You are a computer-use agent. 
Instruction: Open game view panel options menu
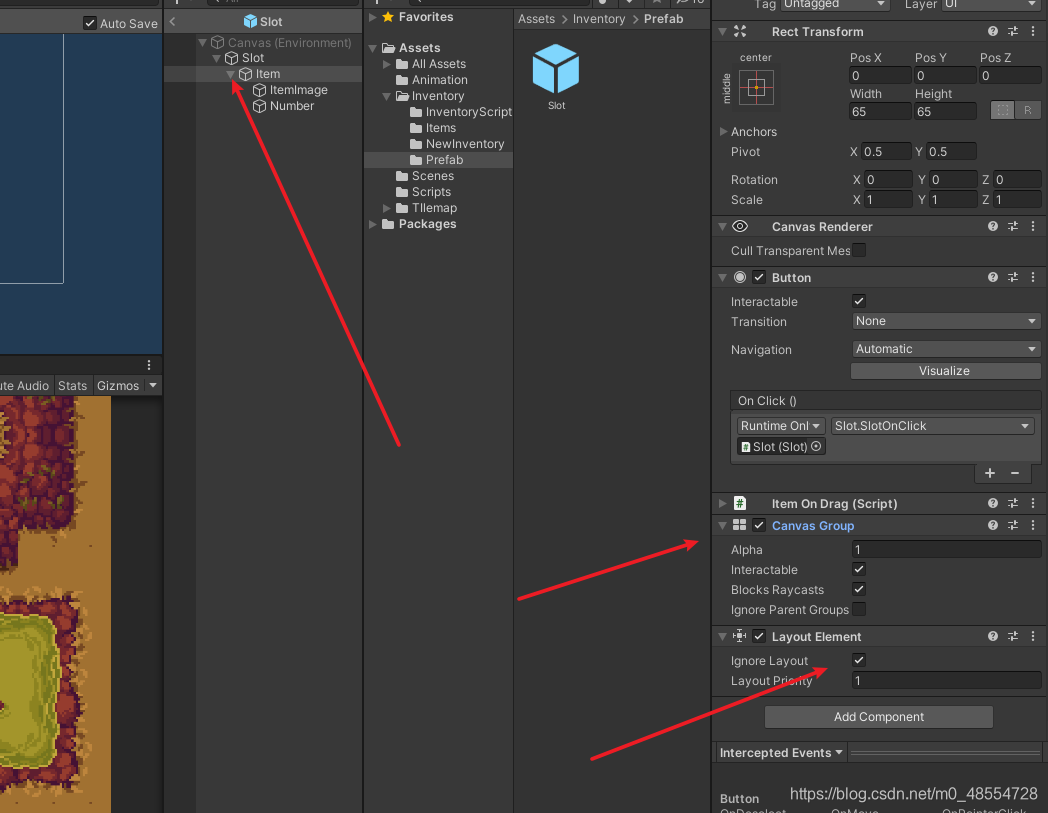click(x=149, y=365)
